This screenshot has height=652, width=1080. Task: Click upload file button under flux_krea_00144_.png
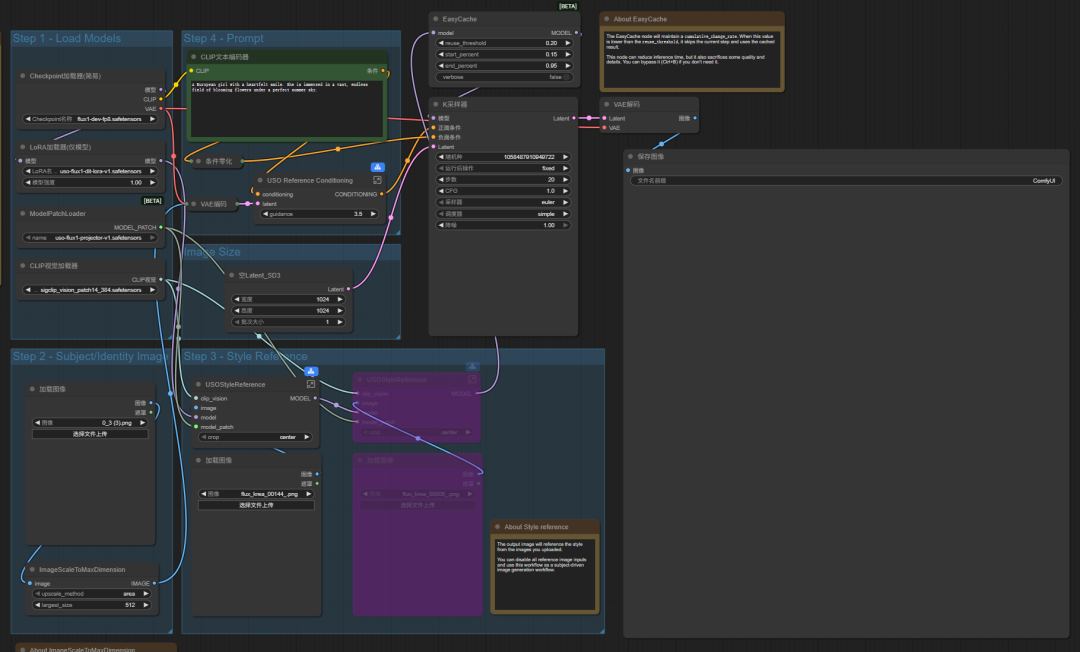tap(256, 505)
